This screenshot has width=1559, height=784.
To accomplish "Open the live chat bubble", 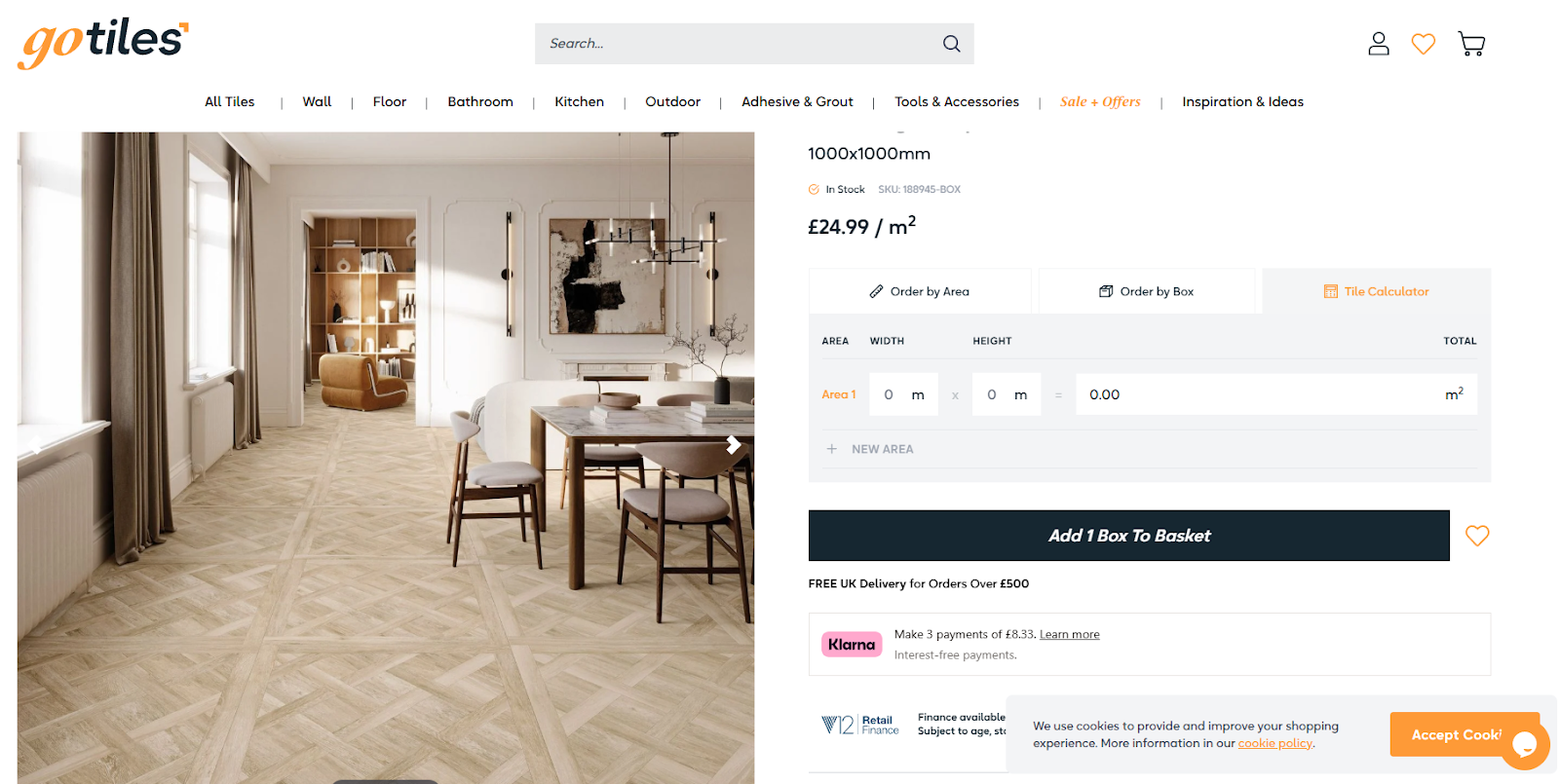I will (x=1525, y=745).
